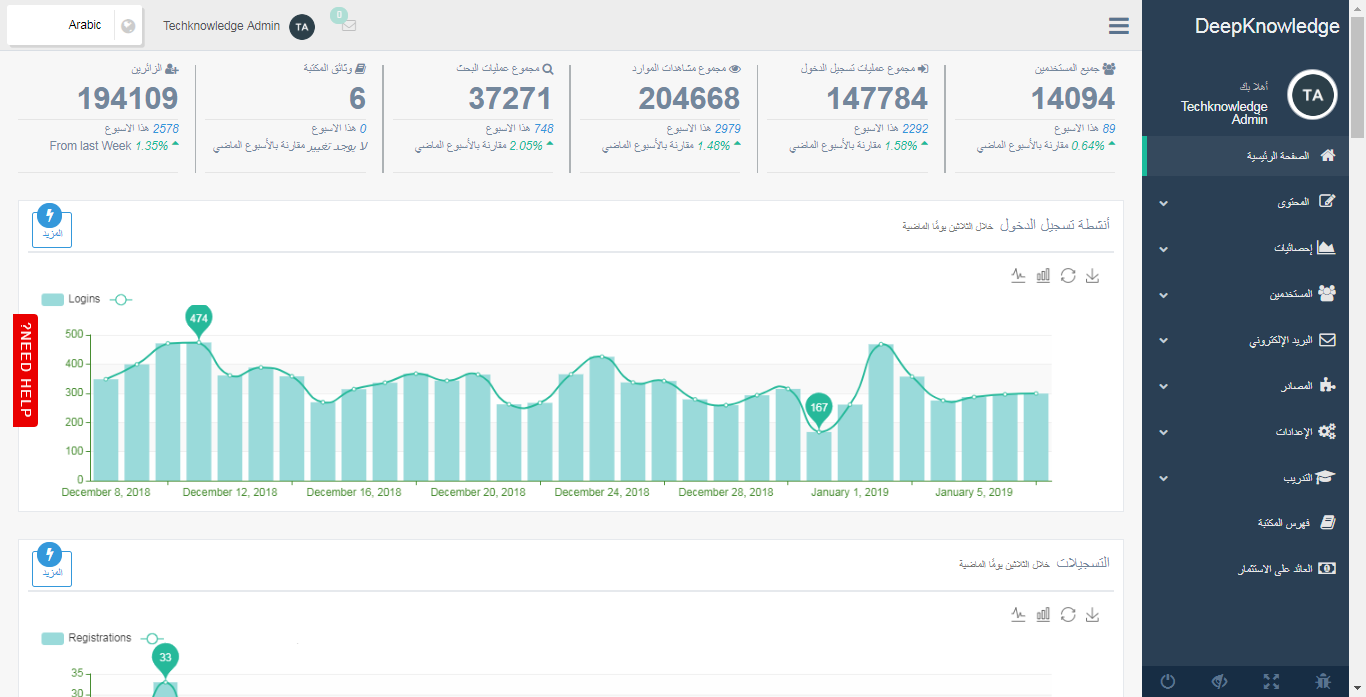Toggle the Logins bar series legend

[71, 299]
